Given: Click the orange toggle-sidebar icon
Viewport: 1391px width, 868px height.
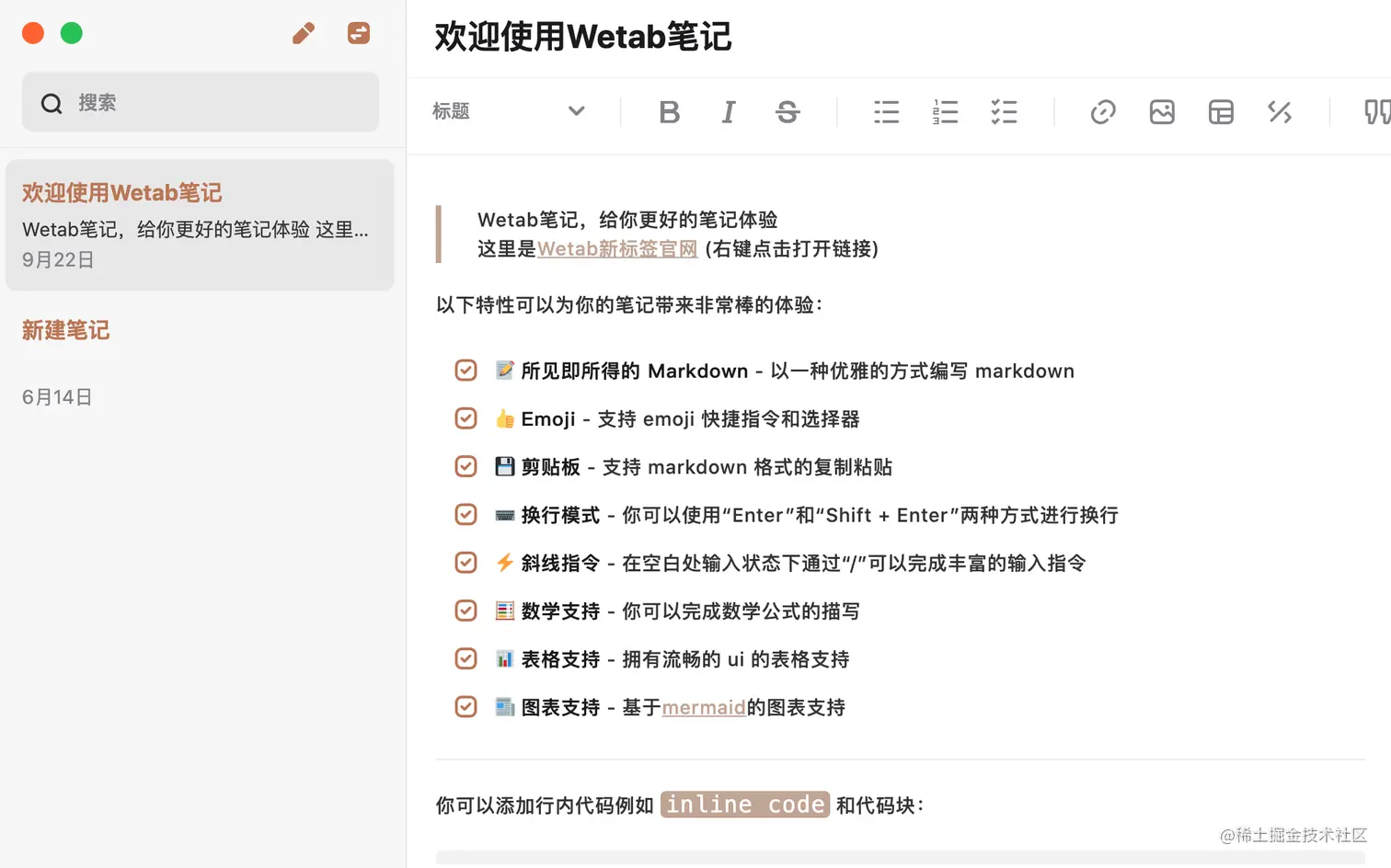Looking at the screenshot, I should [x=359, y=33].
